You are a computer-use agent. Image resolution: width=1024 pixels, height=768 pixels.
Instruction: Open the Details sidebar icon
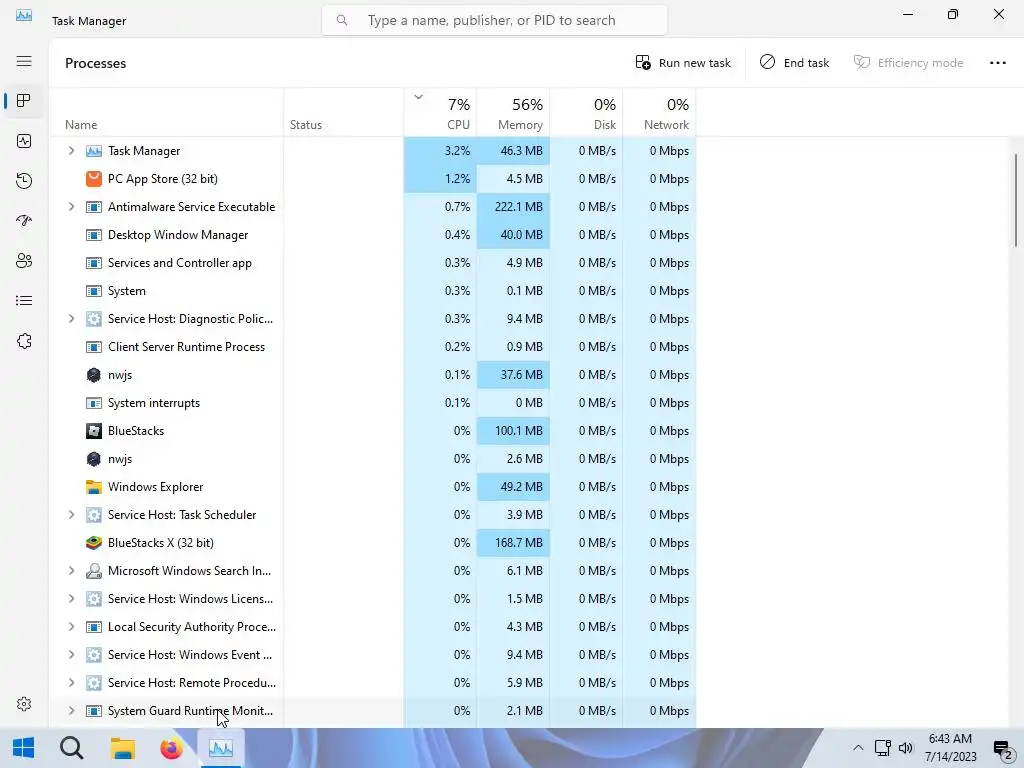pyautogui.click(x=24, y=300)
